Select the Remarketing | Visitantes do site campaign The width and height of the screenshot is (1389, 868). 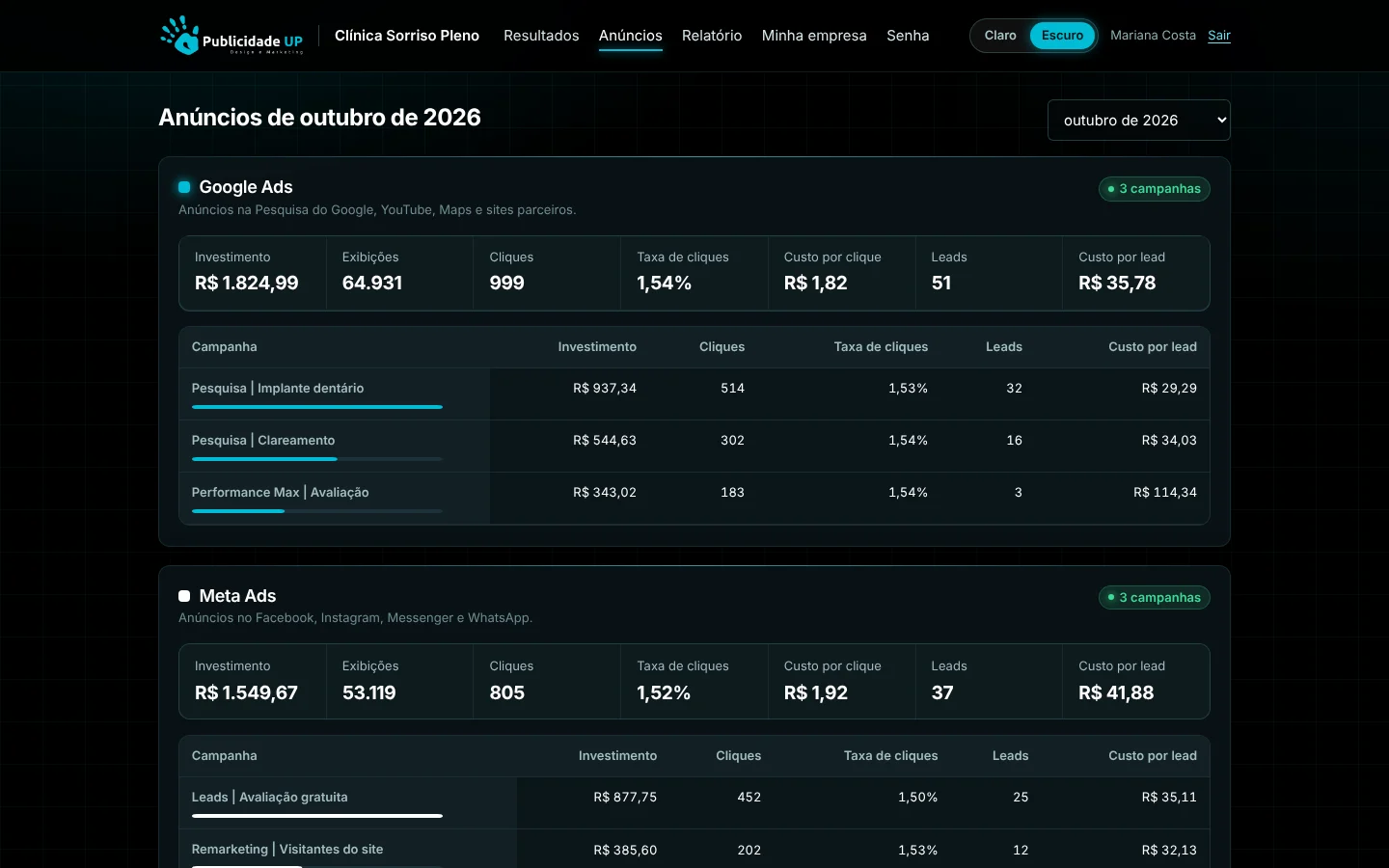pyautogui.click(x=287, y=850)
